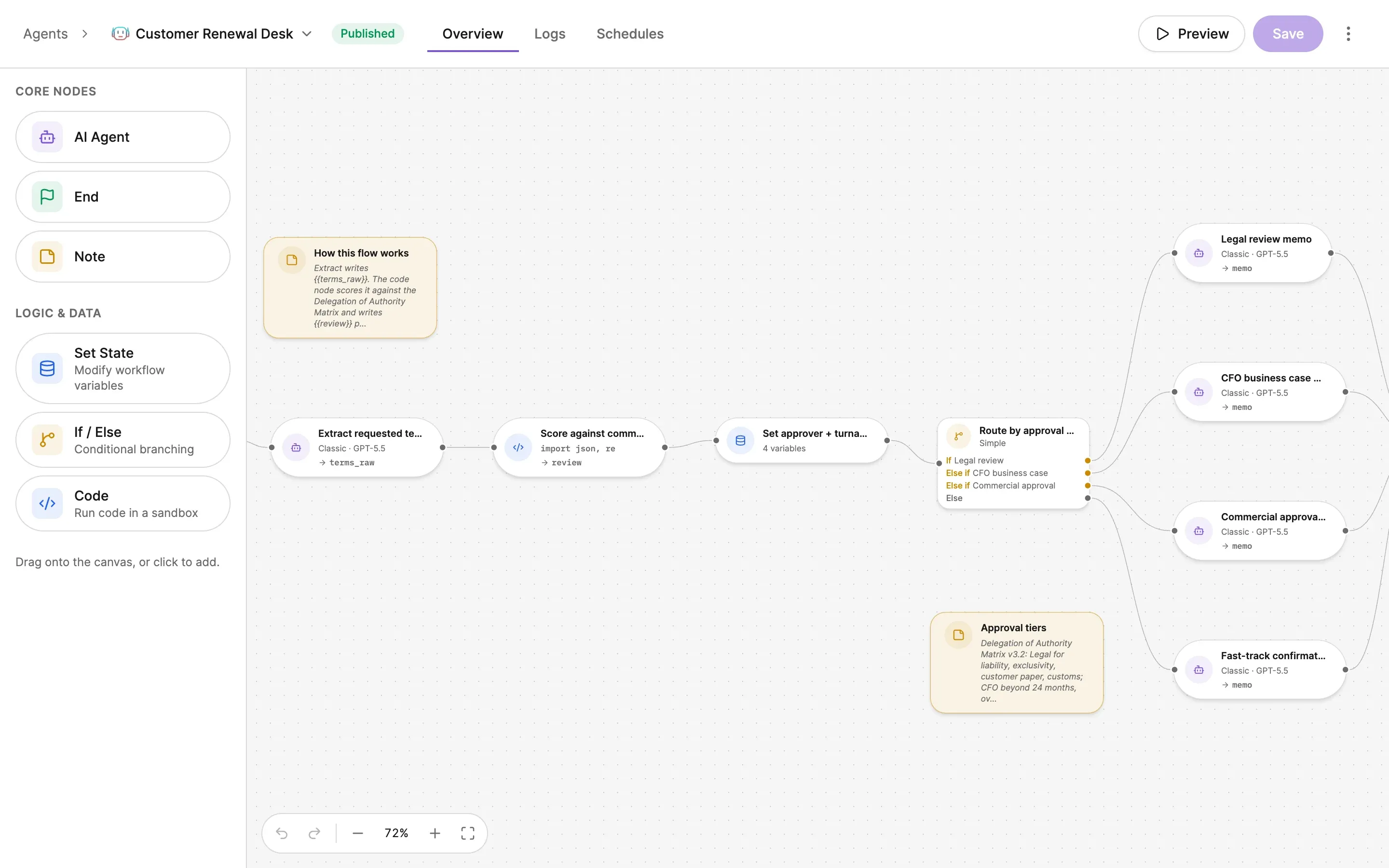Click the Approval tiers note text
The image size is (1389, 868).
(1032, 670)
